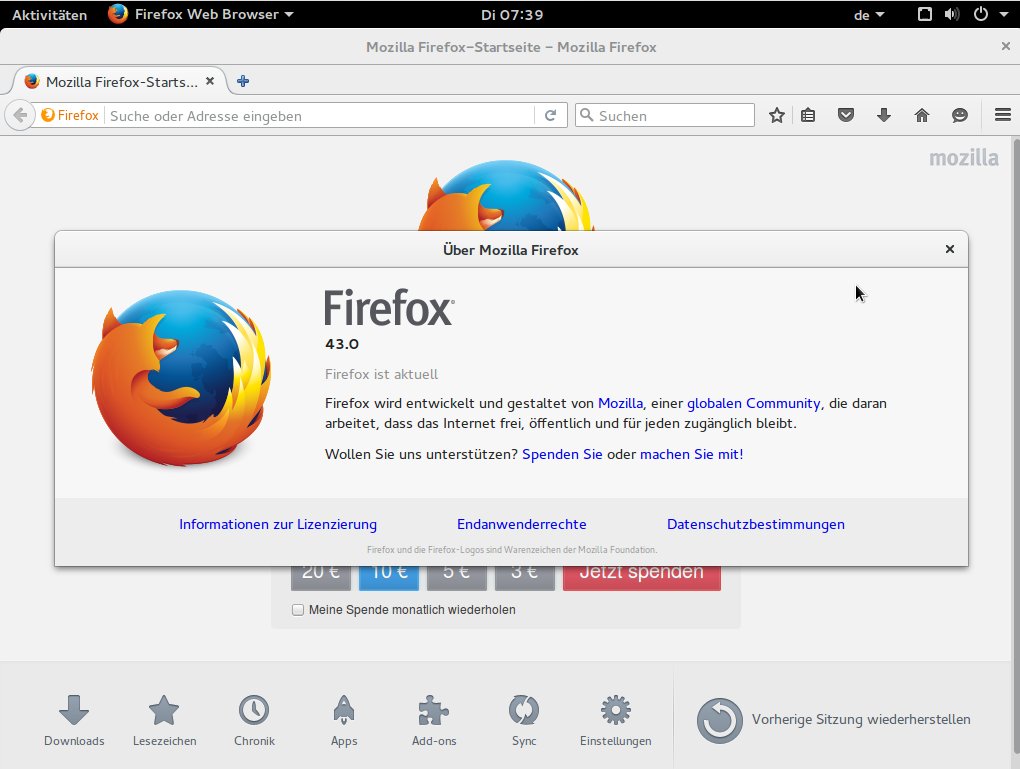Click the Pocket icon in toolbar
Viewport: 1020px width, 769px height.
(846, 116)
